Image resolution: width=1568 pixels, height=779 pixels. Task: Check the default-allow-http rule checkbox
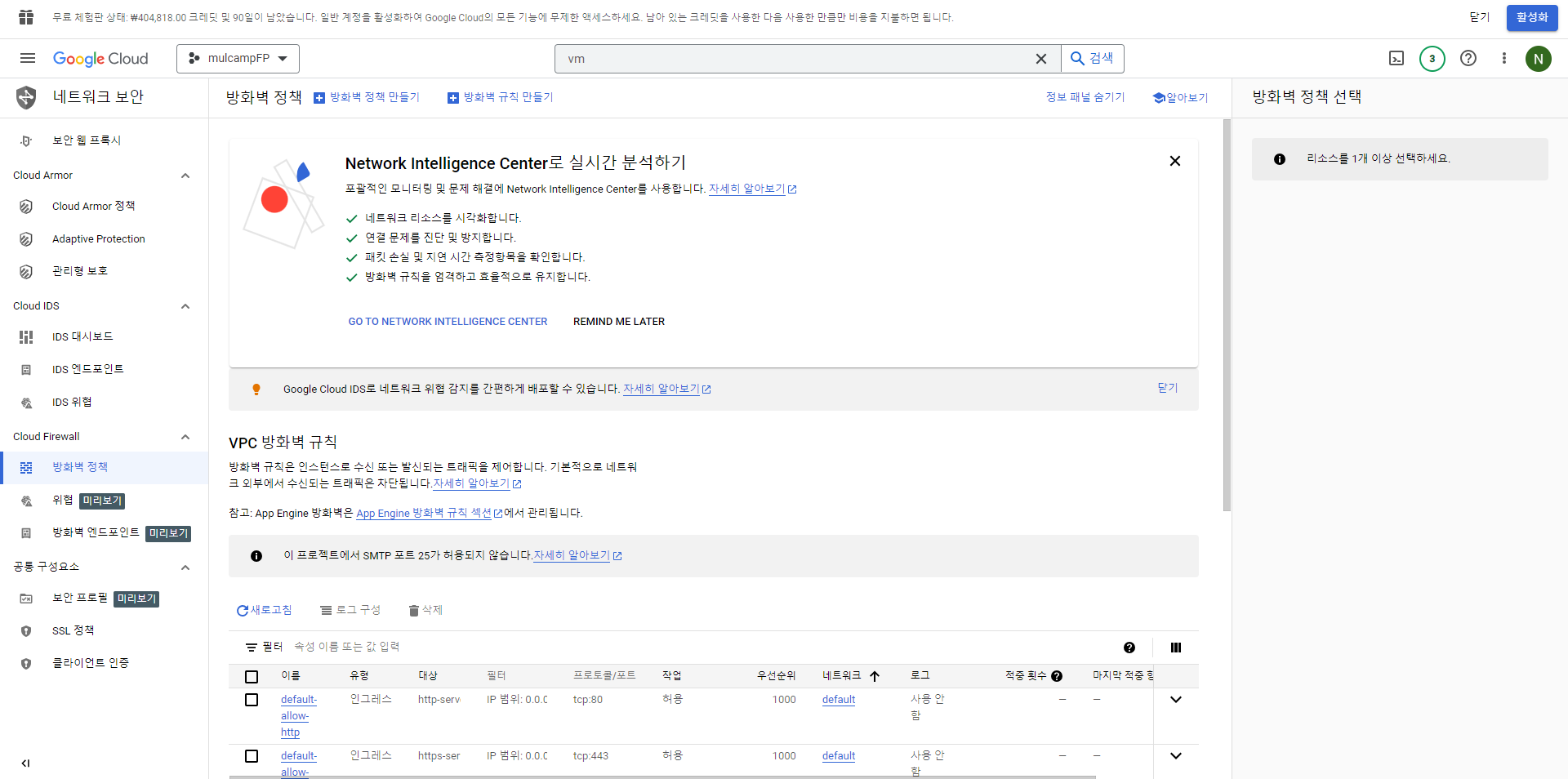(x=252, y=700)
